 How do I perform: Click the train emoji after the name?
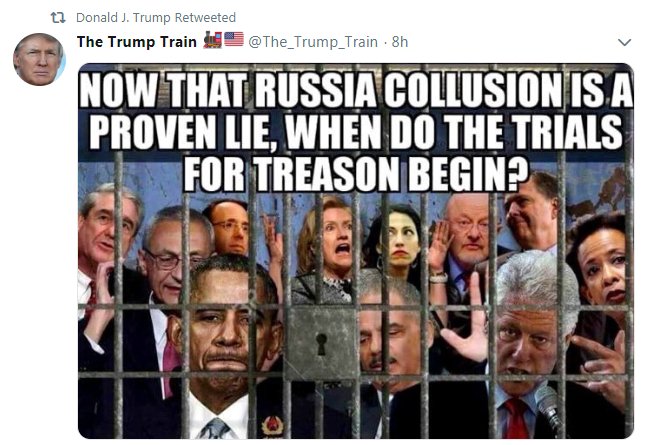[x=213, y=40]
